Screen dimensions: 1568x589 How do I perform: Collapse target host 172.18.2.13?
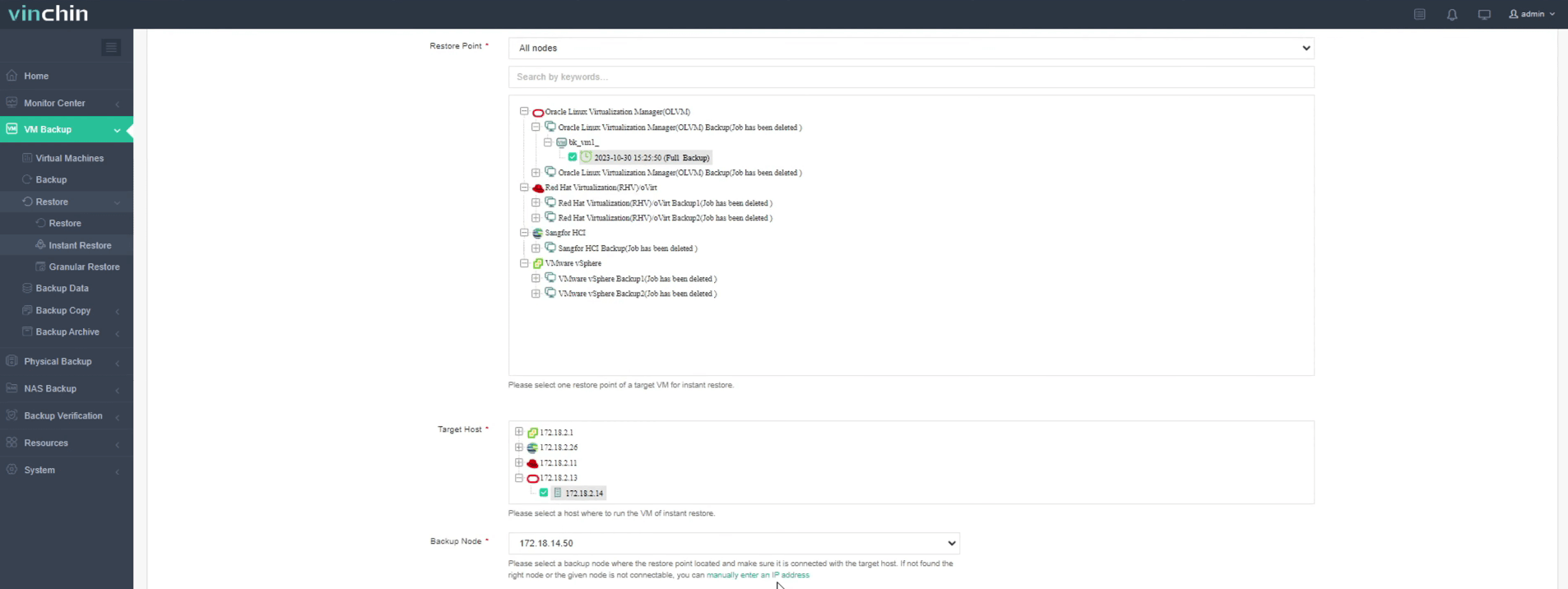(x=519, y=477)
